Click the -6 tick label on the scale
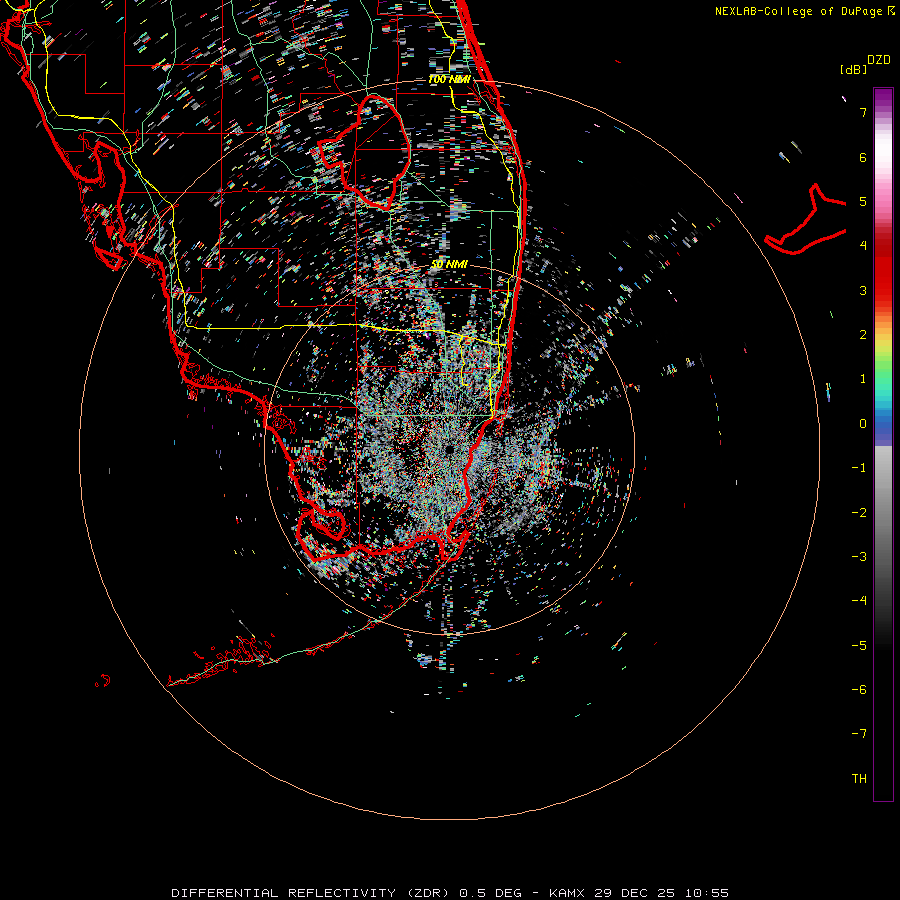 pos(859,690)
